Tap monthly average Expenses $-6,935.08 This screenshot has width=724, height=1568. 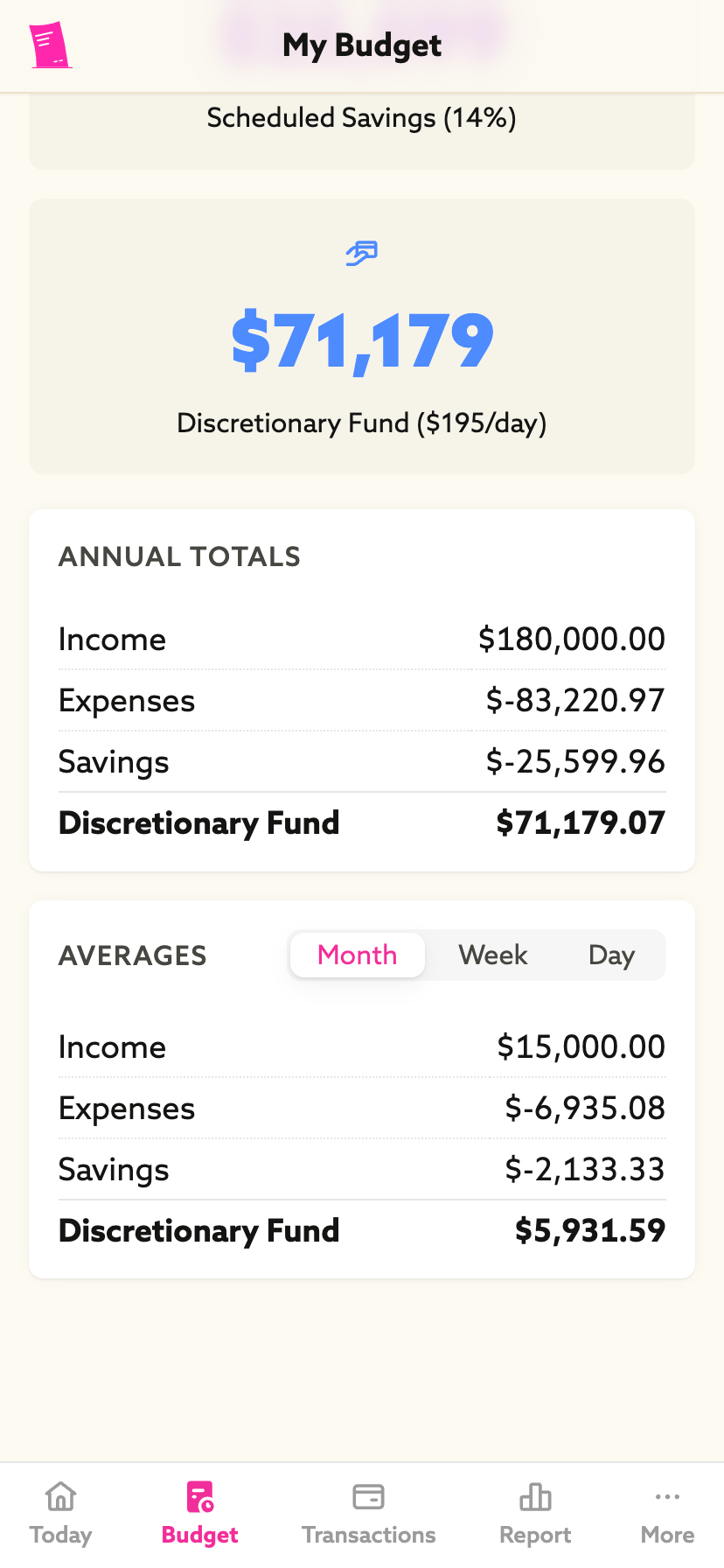585,1109
